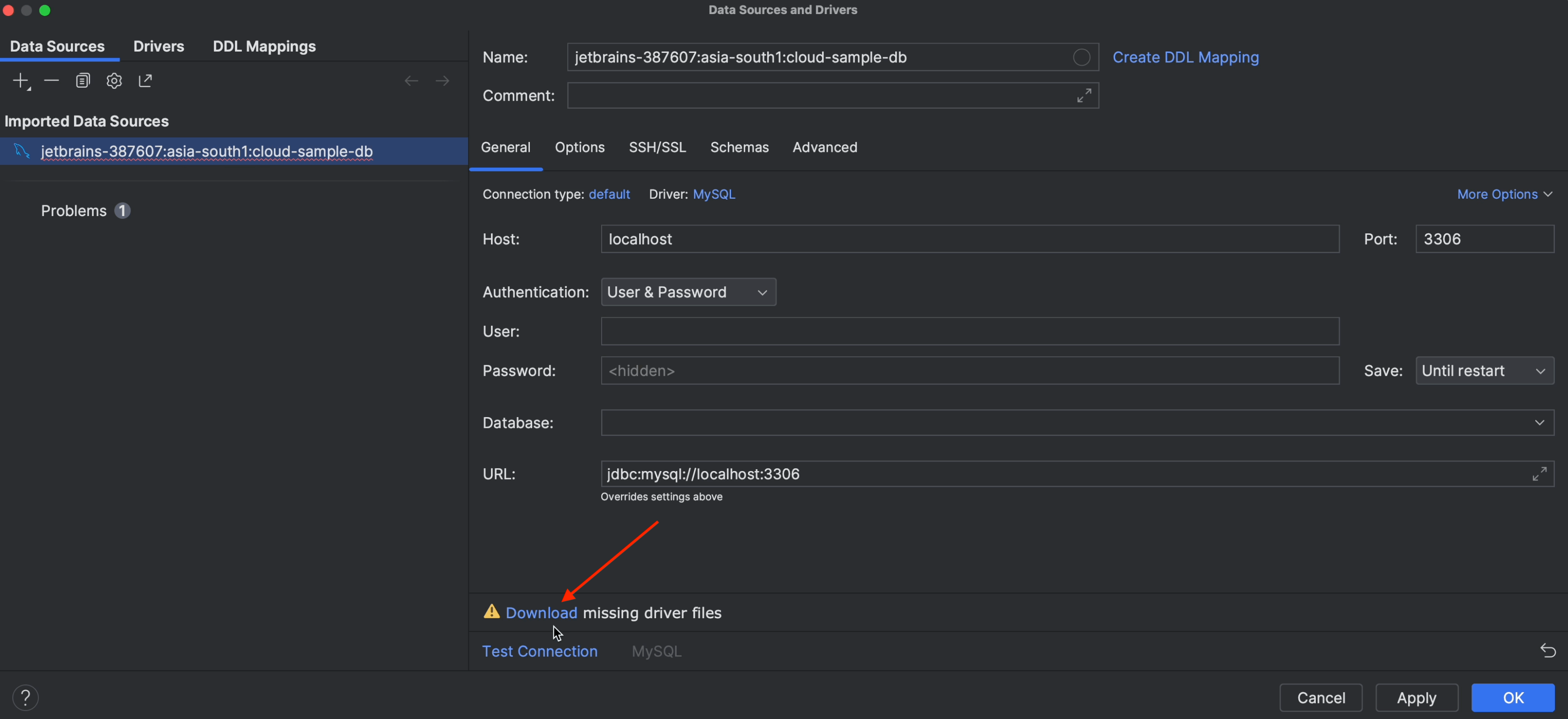Click the add data source icon
Screen dimensions: 1568x719
pos(20,80)
